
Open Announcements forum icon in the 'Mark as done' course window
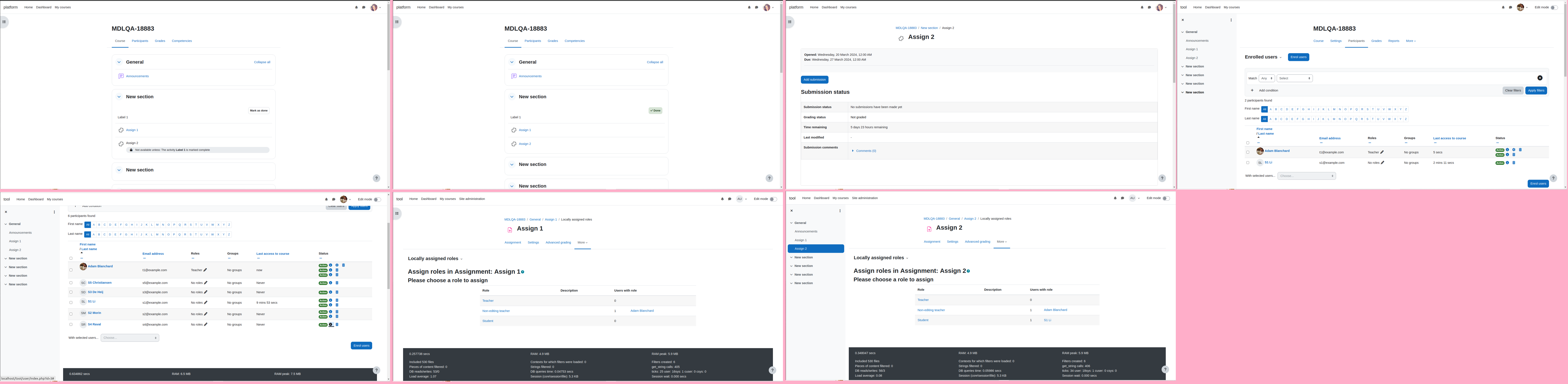click(121, 76)
